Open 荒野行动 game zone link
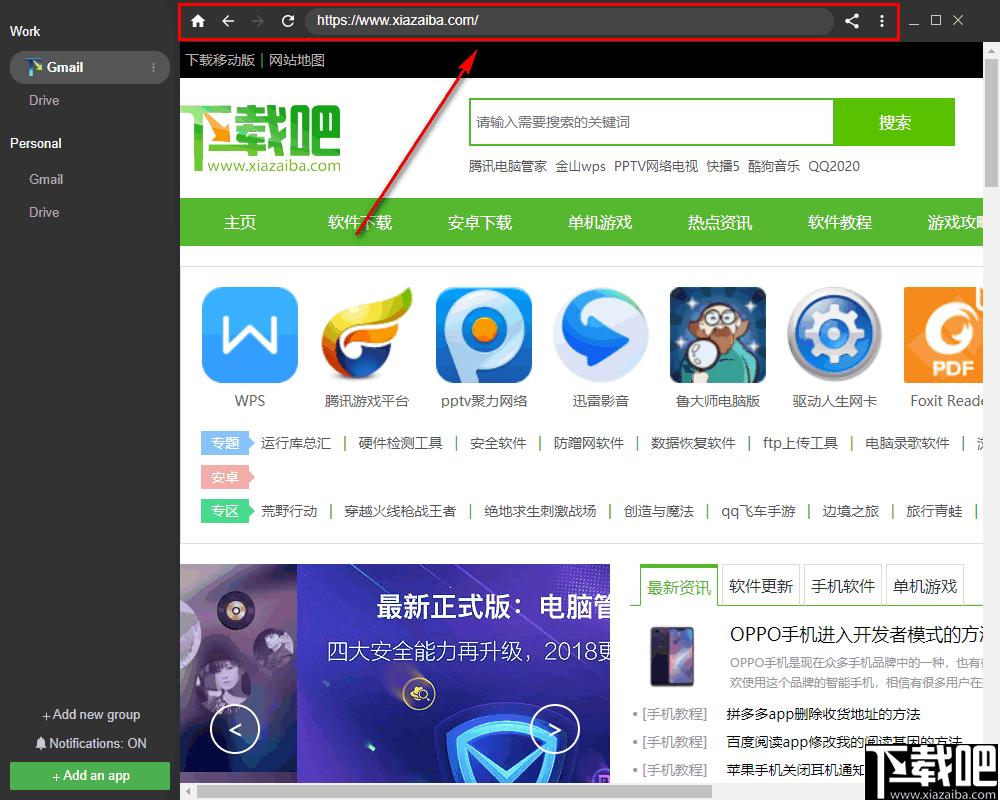The height and width of the screenshot is (800, 1000). (289, 511)
